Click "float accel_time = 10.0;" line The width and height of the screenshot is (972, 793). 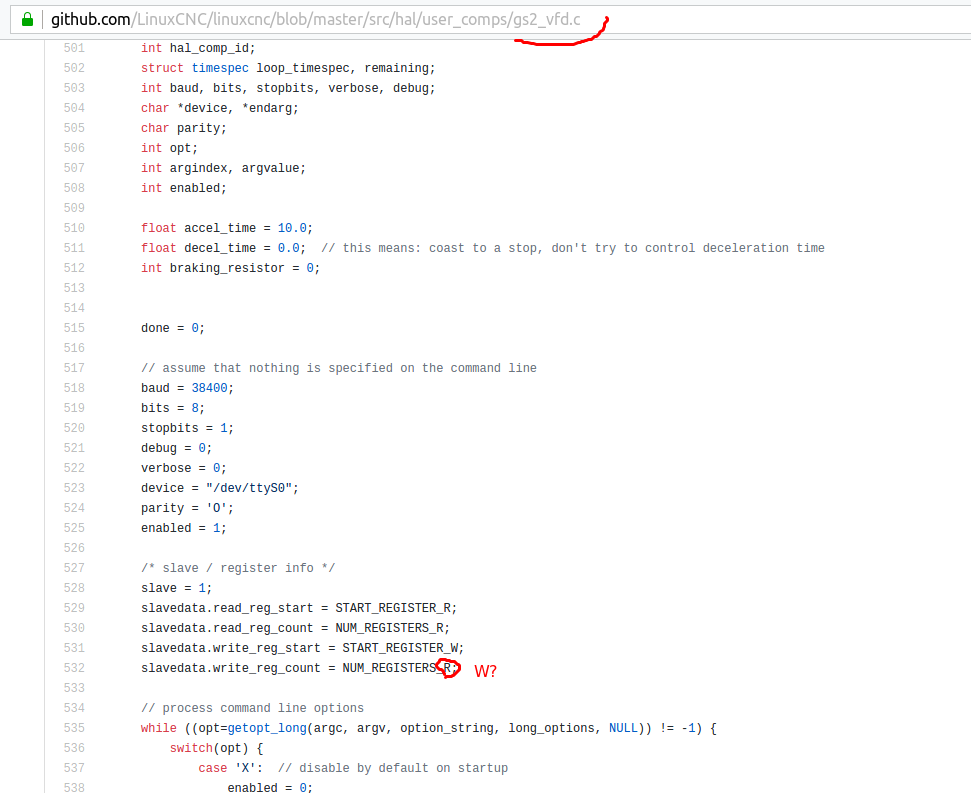coord(227,228)
